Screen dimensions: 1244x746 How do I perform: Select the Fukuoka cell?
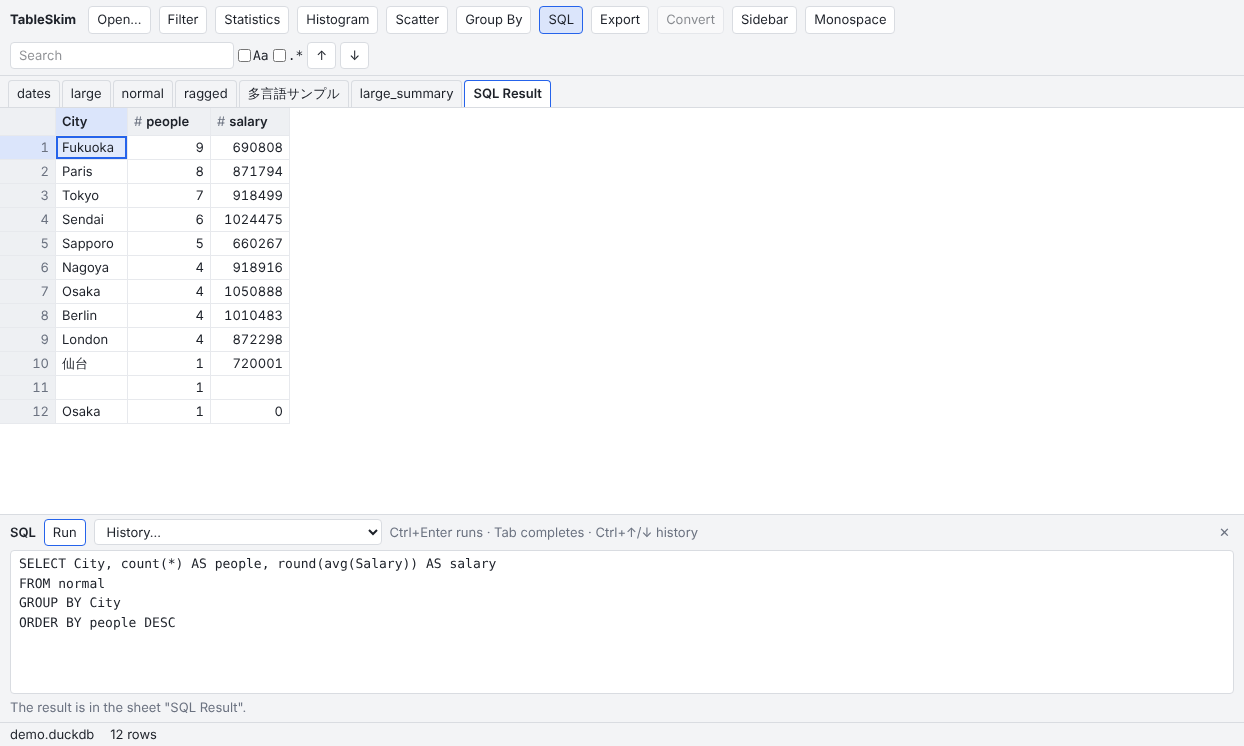pyautogui.click(x=91, y=147)
